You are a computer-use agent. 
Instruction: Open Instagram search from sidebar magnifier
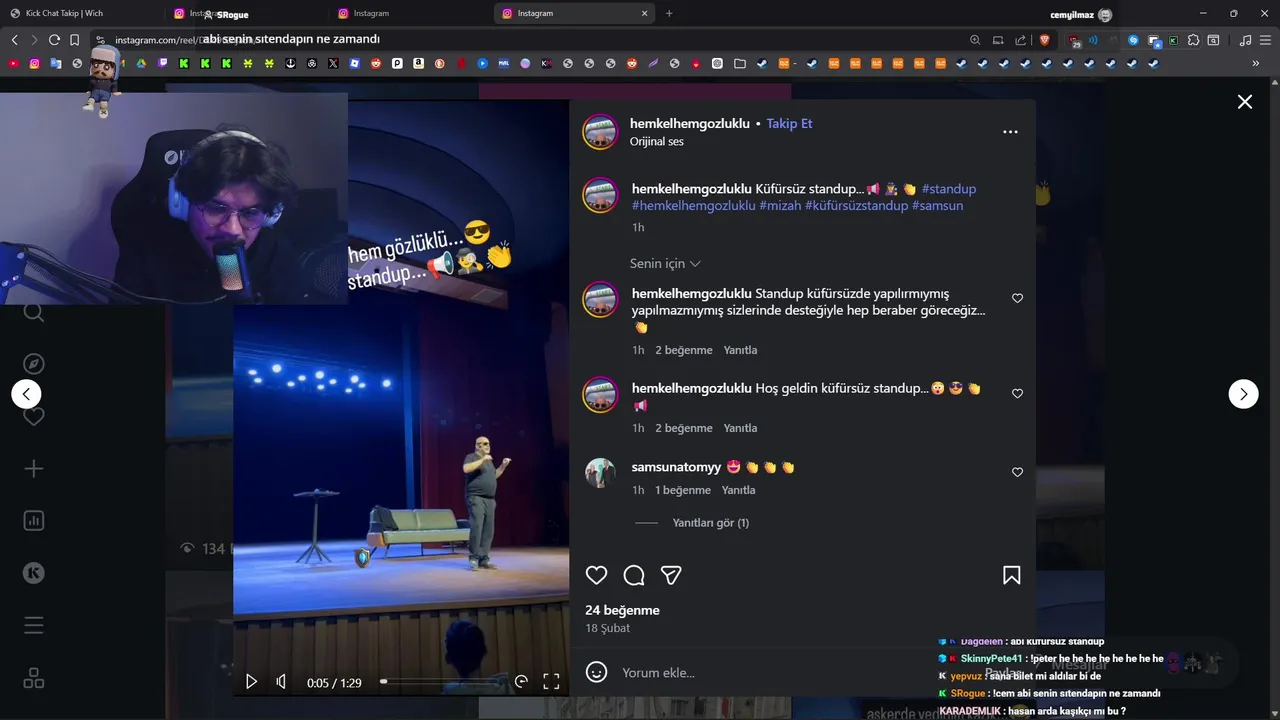pyautogui.click(x=34, y=313)
